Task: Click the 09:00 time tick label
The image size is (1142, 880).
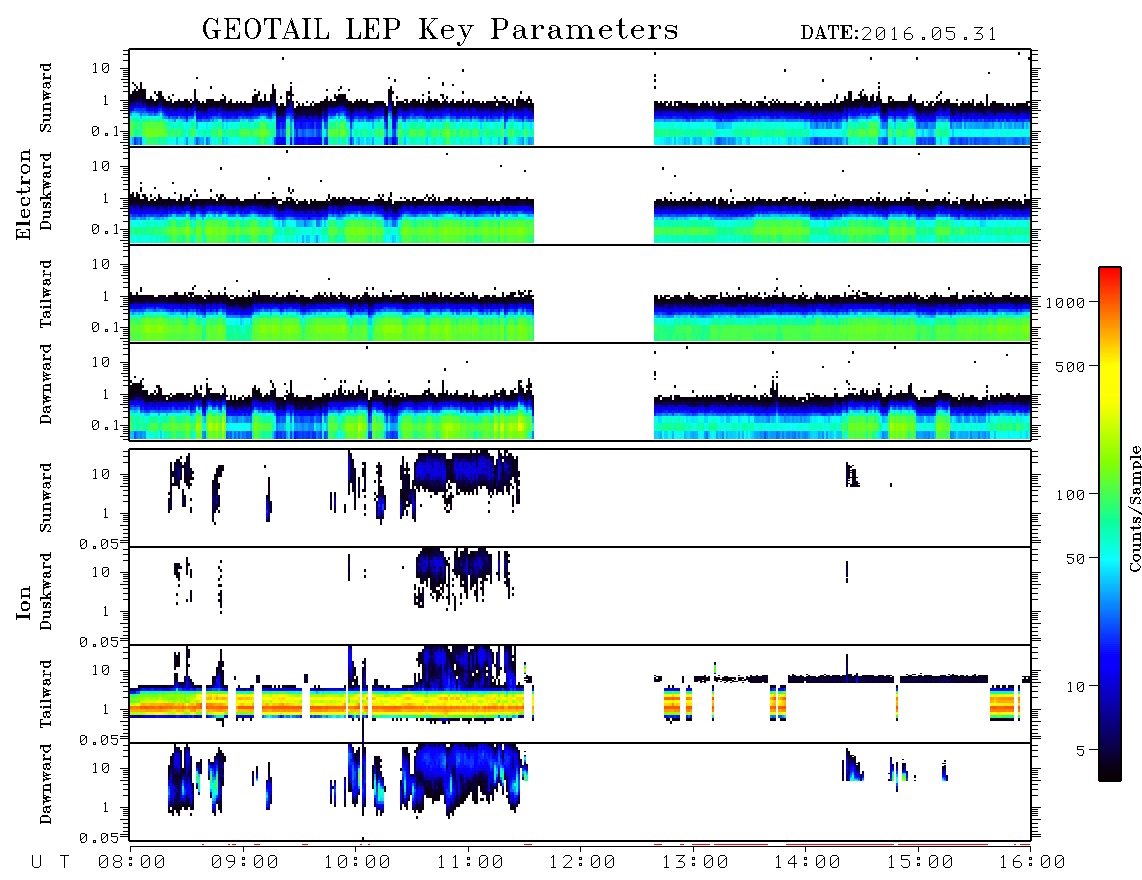Action: (245, 863)
